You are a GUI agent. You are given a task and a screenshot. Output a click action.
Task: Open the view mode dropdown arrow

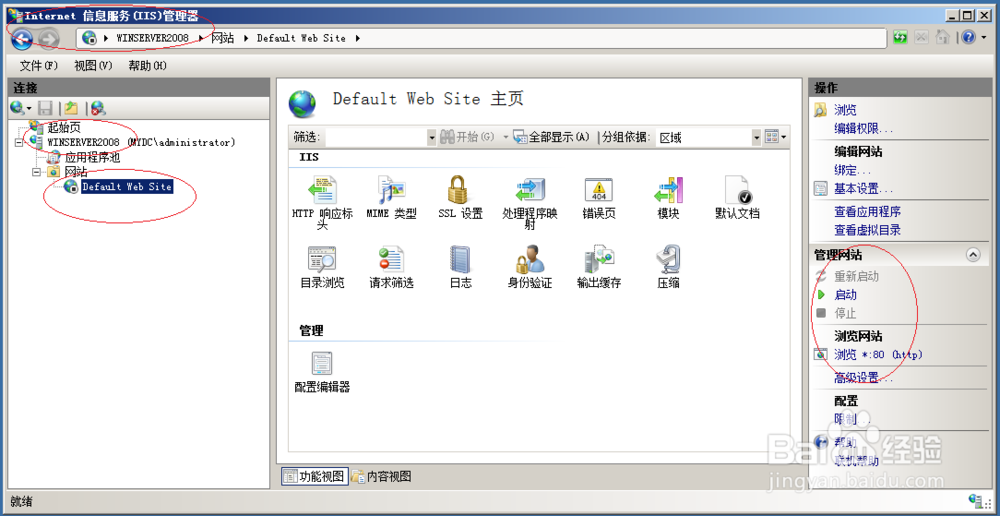click(784, 137)
